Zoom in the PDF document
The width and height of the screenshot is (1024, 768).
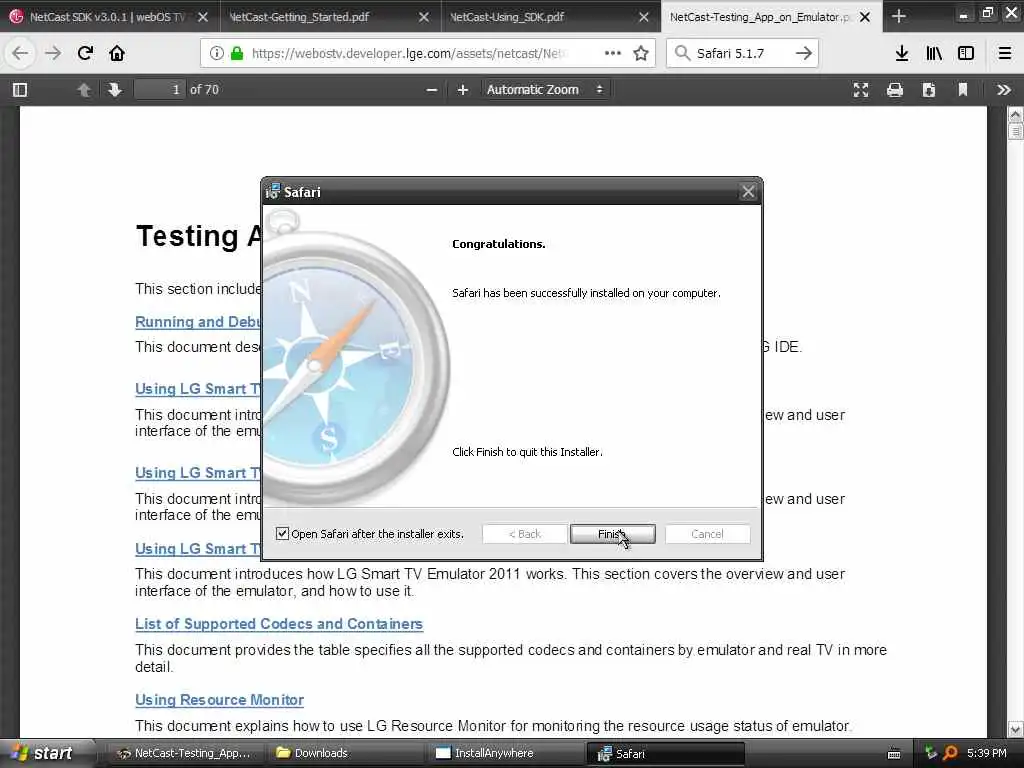(x=462, y=89)
